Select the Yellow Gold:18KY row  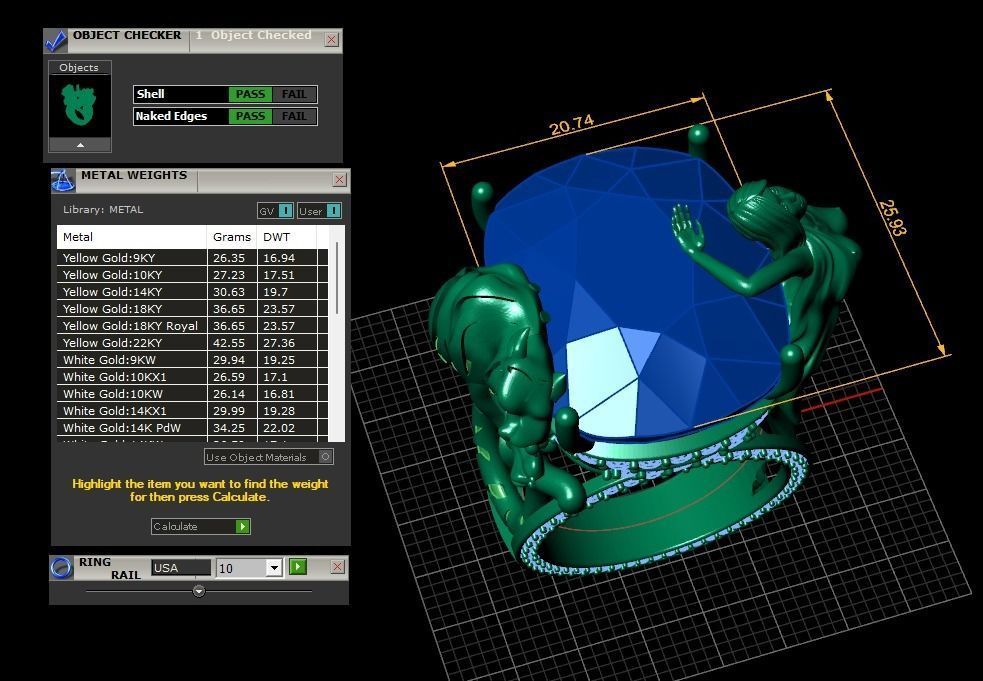tap(192, 309)
